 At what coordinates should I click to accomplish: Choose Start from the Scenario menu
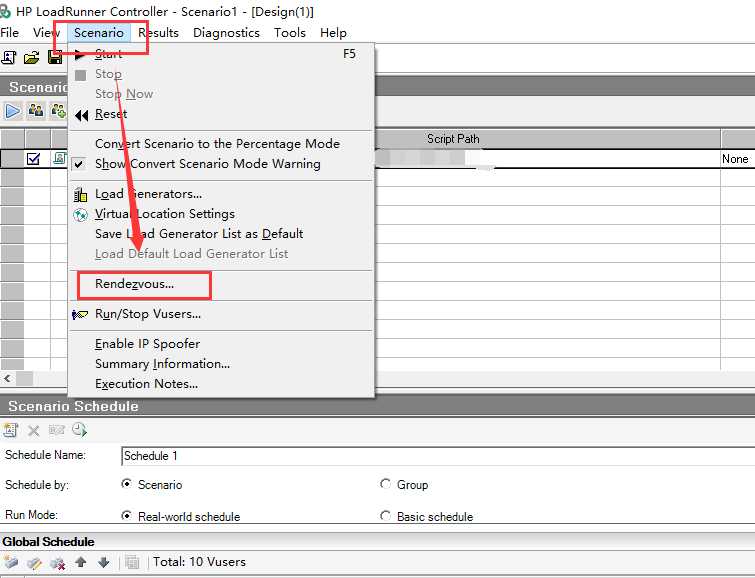coord(221,54)
